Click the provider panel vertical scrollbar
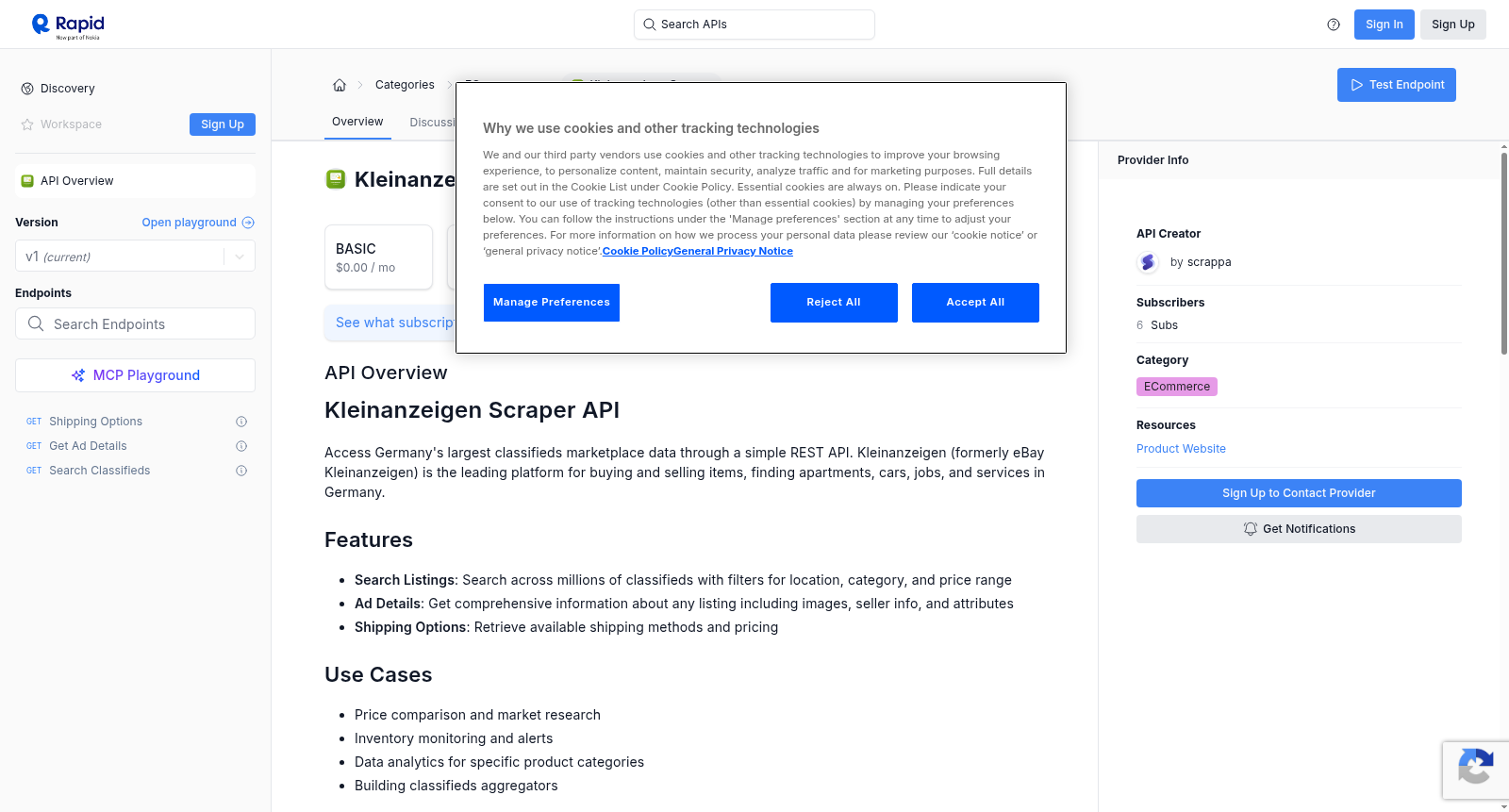Image resolution: width=1509 pixels, height=812 pixels. [x=1503, y=253]
